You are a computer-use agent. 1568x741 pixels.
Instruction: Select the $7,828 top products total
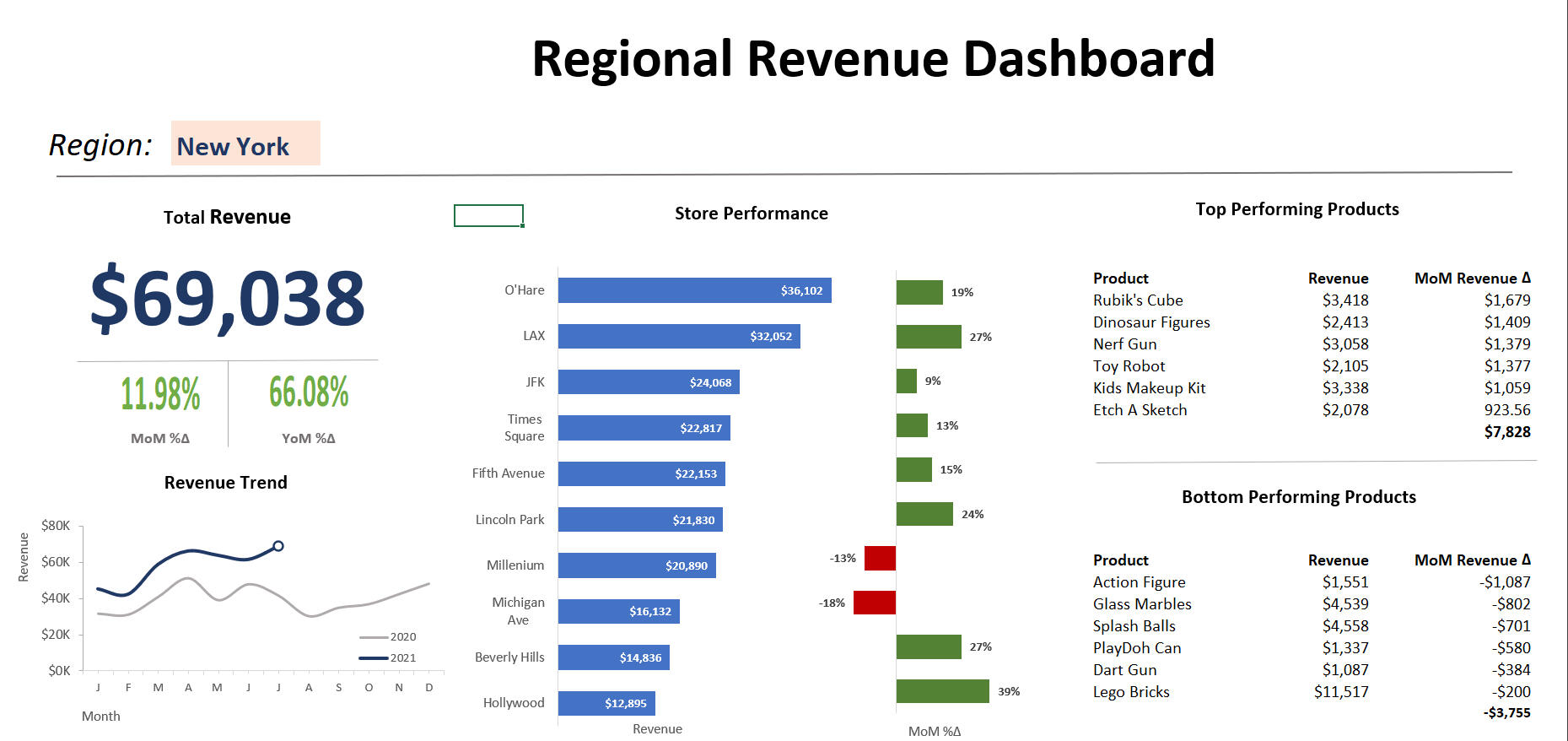click(1506, 432)
